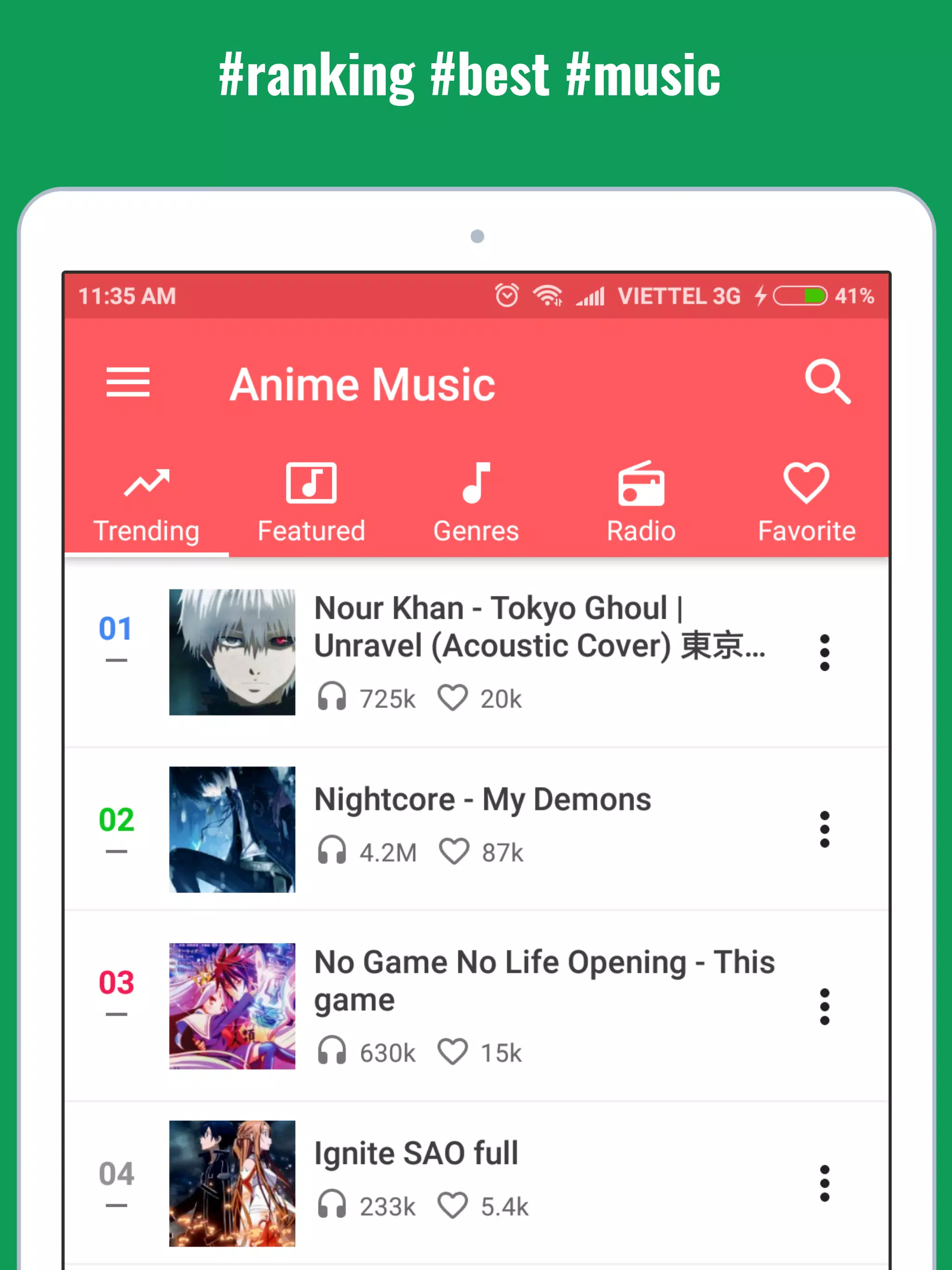
Task: Expand options for No Game No Life
Action: pyautogui.click(x=824, y=1006)
